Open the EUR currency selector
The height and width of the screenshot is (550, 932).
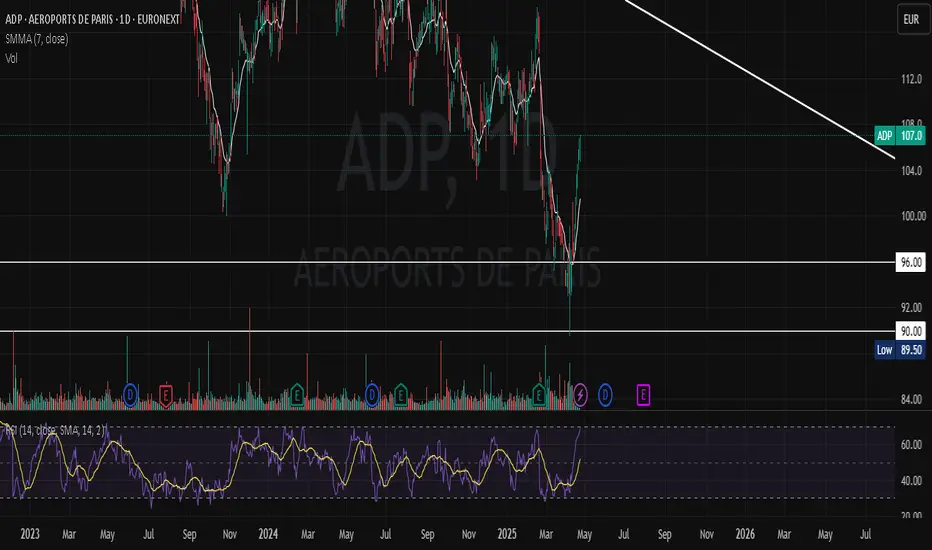click(911, 20)
